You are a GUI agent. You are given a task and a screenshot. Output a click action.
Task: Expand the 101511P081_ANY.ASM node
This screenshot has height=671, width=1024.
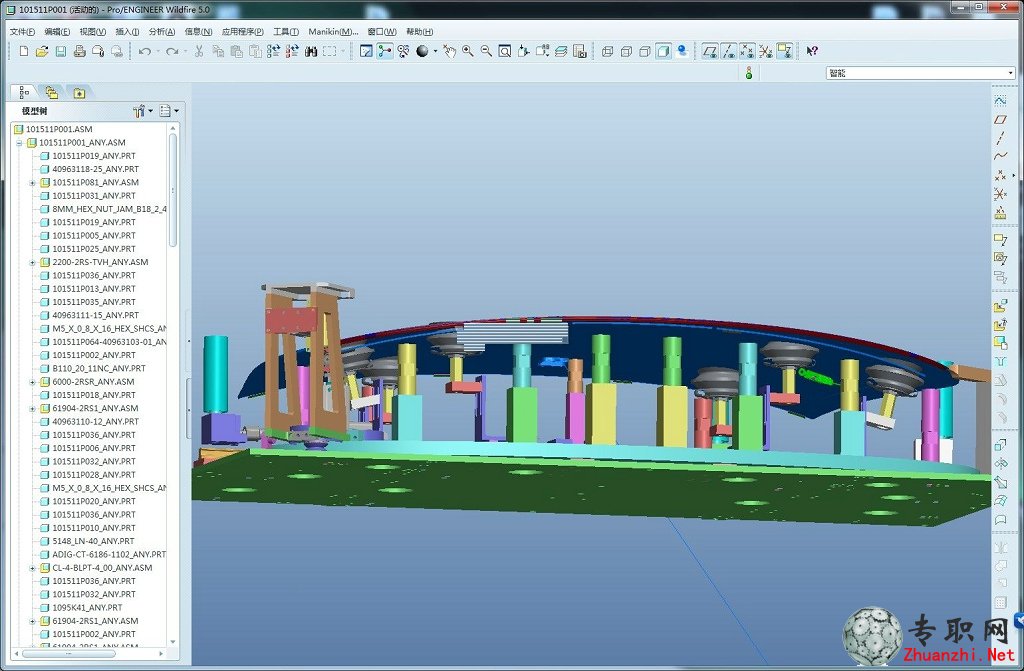(x=32, y=182)
